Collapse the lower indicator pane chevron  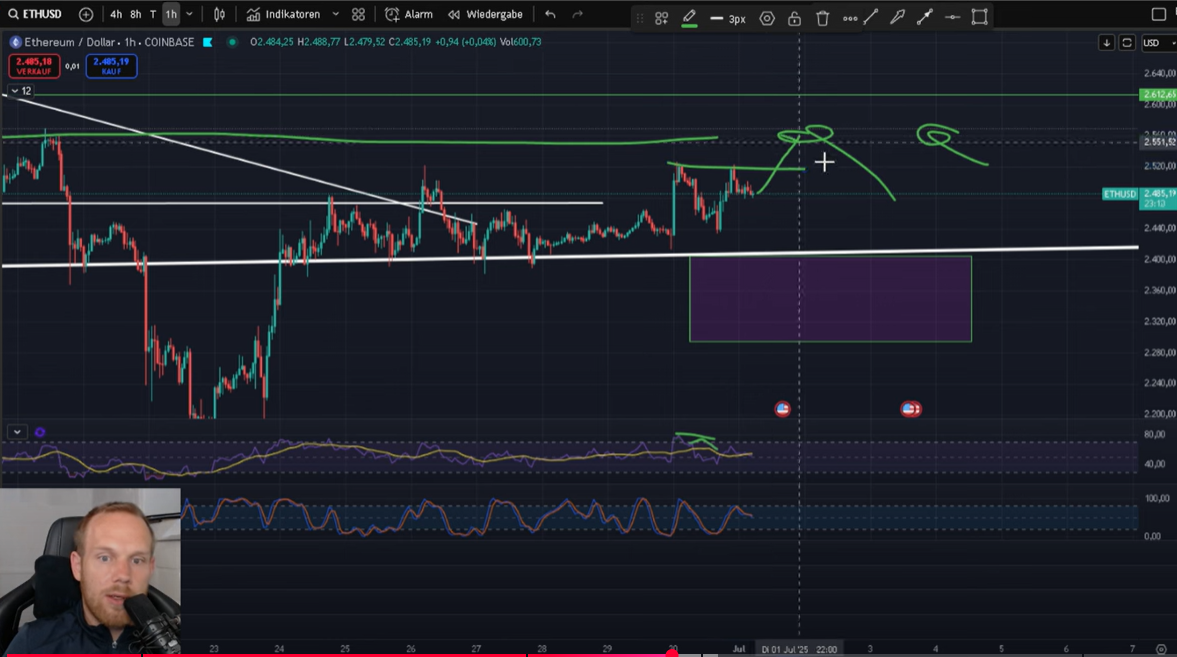click(17, 432)
